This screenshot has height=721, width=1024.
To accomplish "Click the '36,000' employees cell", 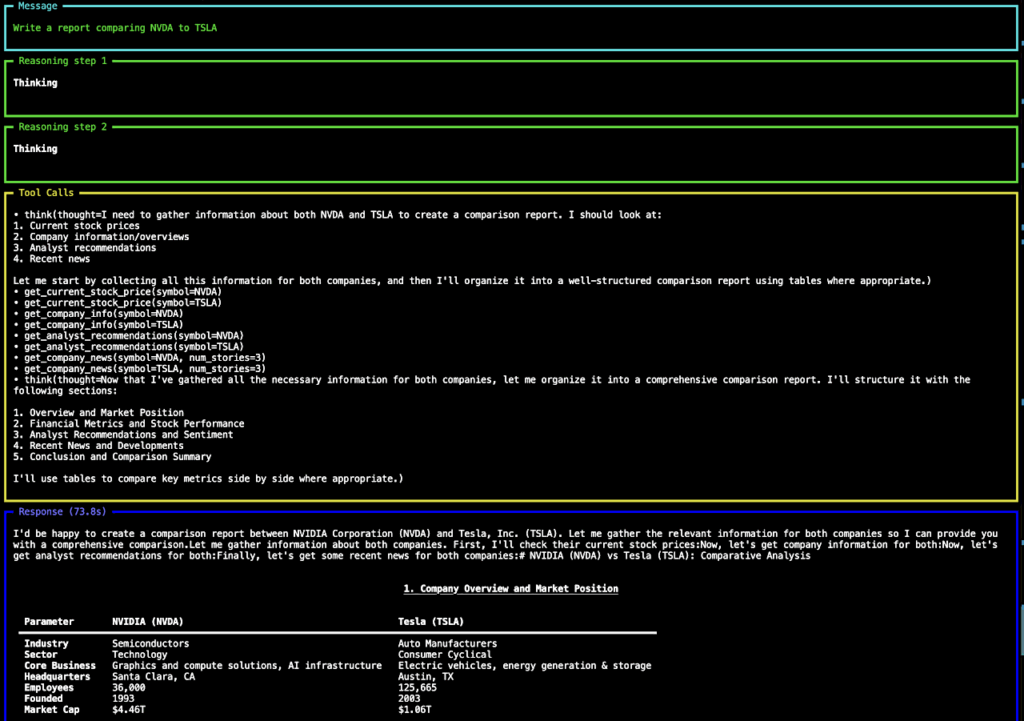I will click(129, 688).
